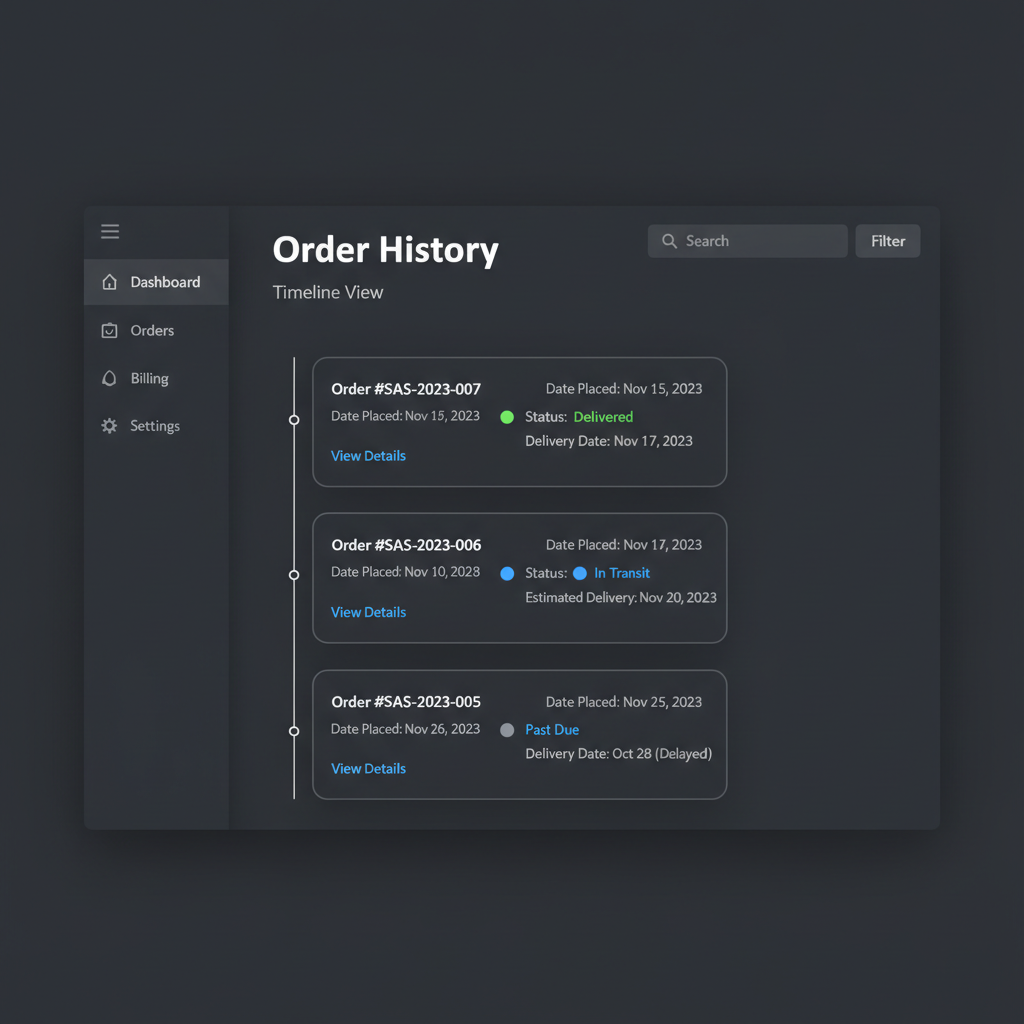1024x1024 pixels.
Task: Click the green Delivered status dot
Action: (507, 417)
